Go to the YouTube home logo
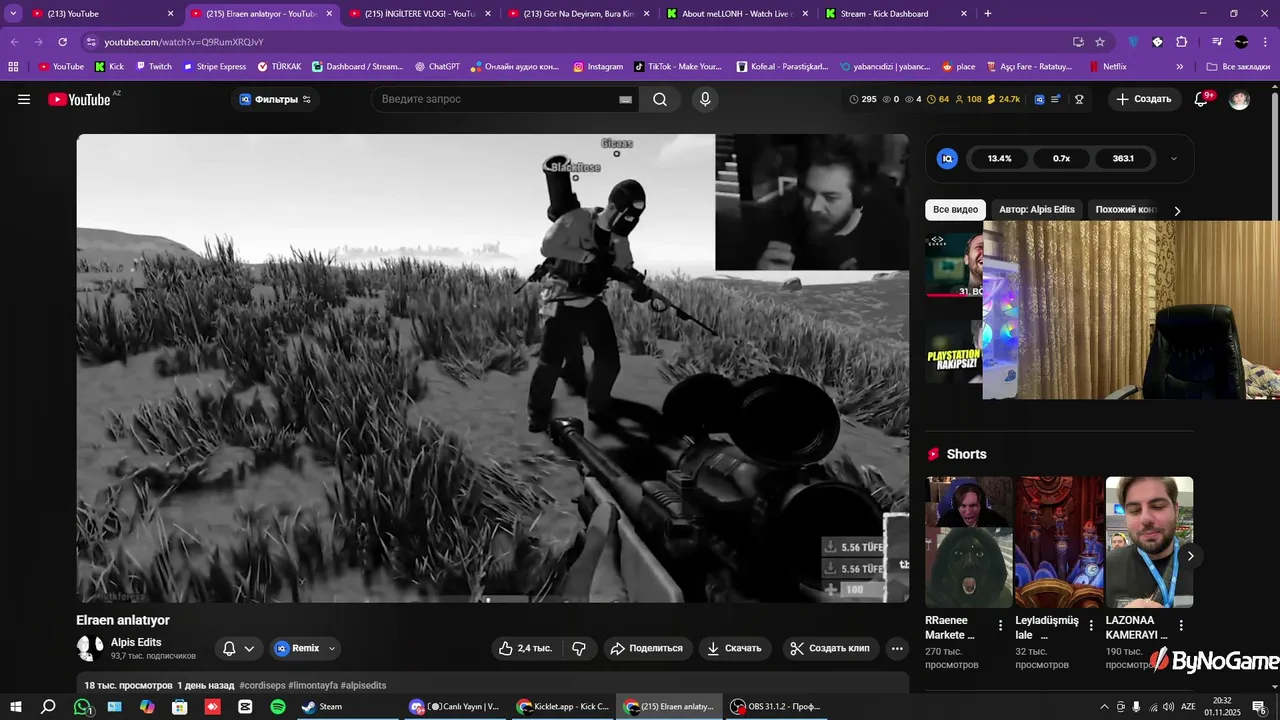Viewport: 1280px width, 720px height. pyautogui.click(x=79, y=99)
